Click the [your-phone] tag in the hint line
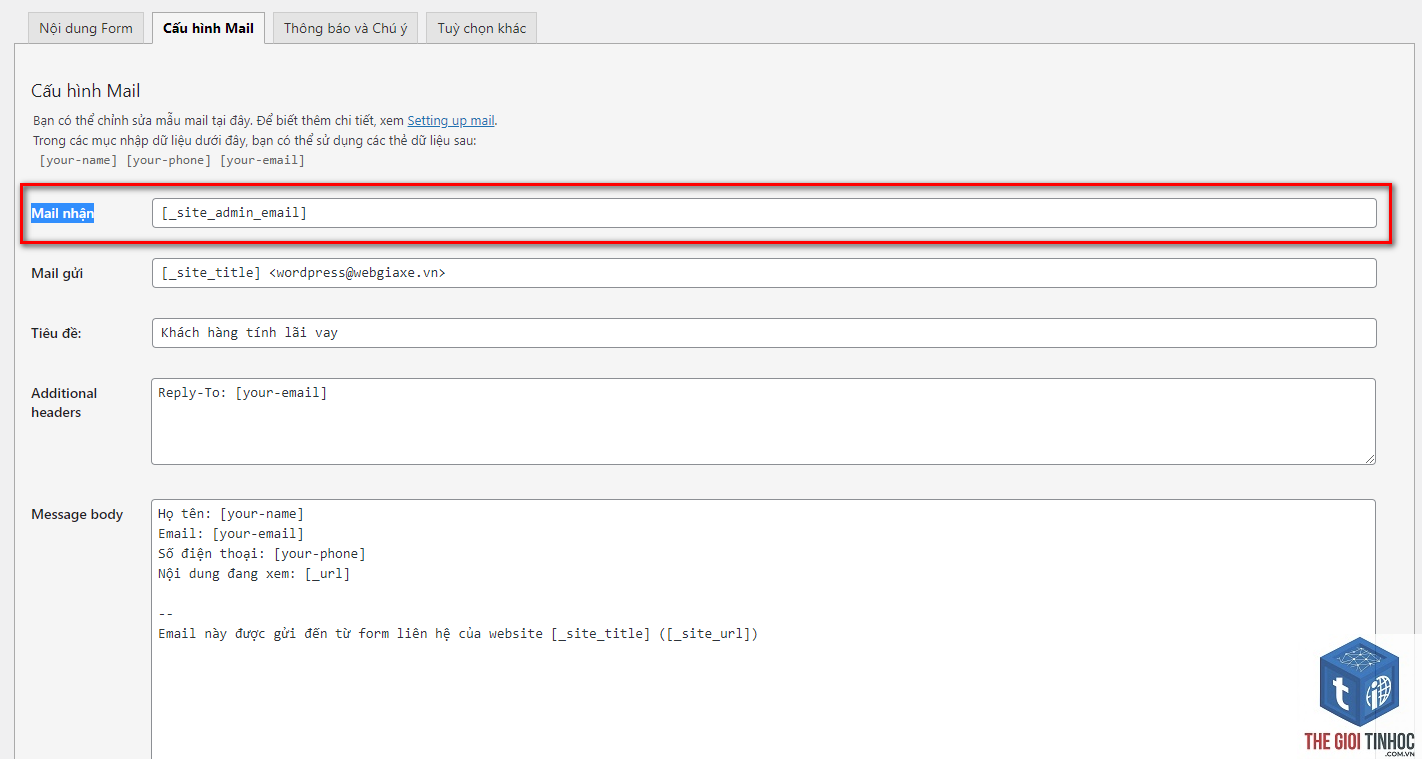This screenshot has height=759, width=1422. [x=168, y=160]
